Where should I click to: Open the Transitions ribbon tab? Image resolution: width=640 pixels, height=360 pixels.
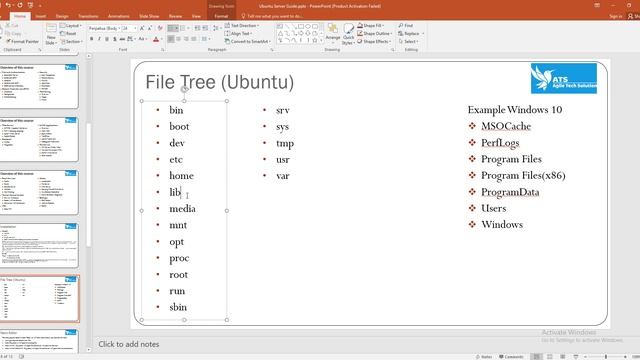click(88, 16)
